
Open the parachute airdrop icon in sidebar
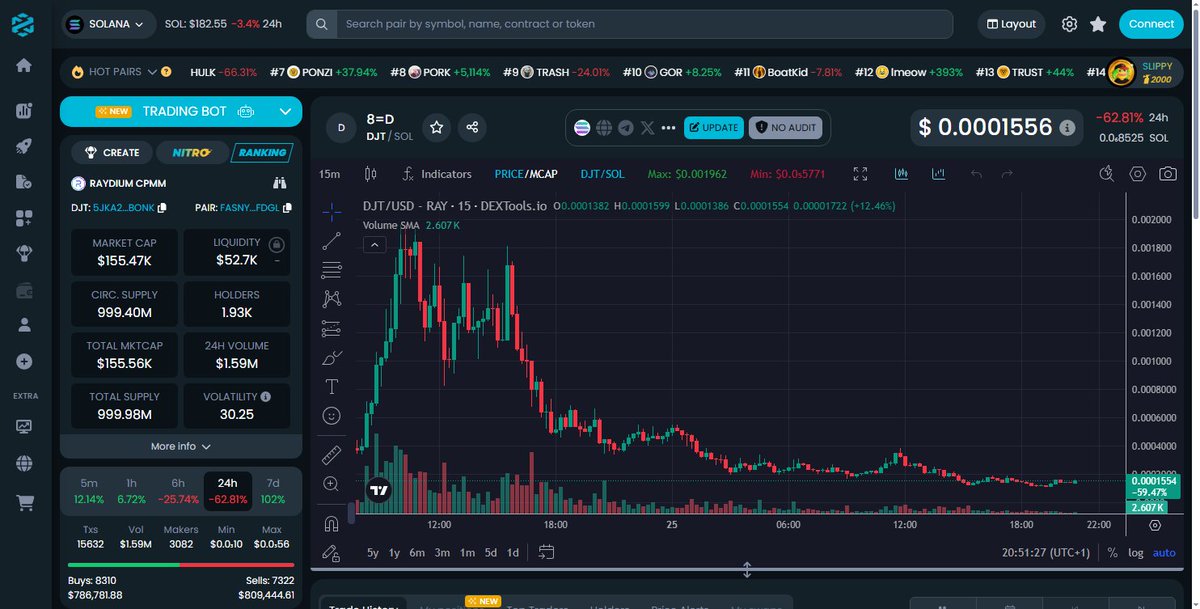[24, 253]
